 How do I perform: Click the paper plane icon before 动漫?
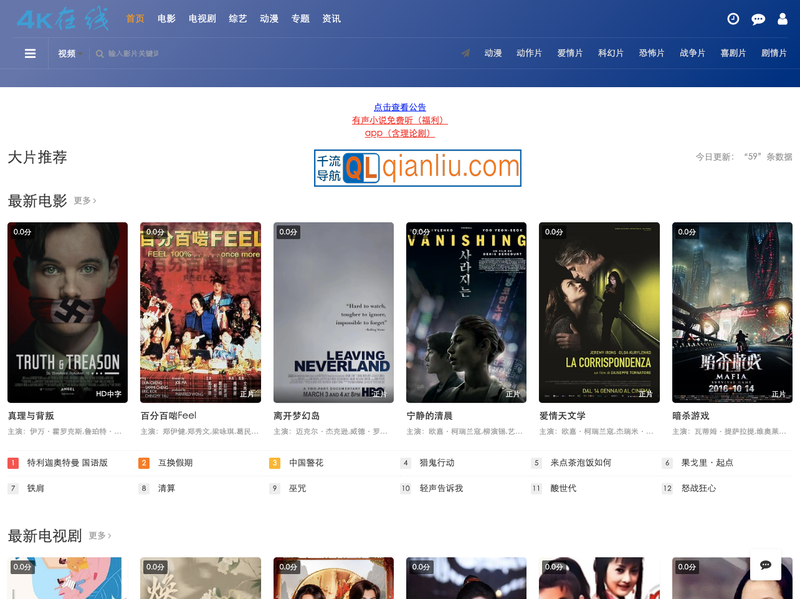[465, 53]
